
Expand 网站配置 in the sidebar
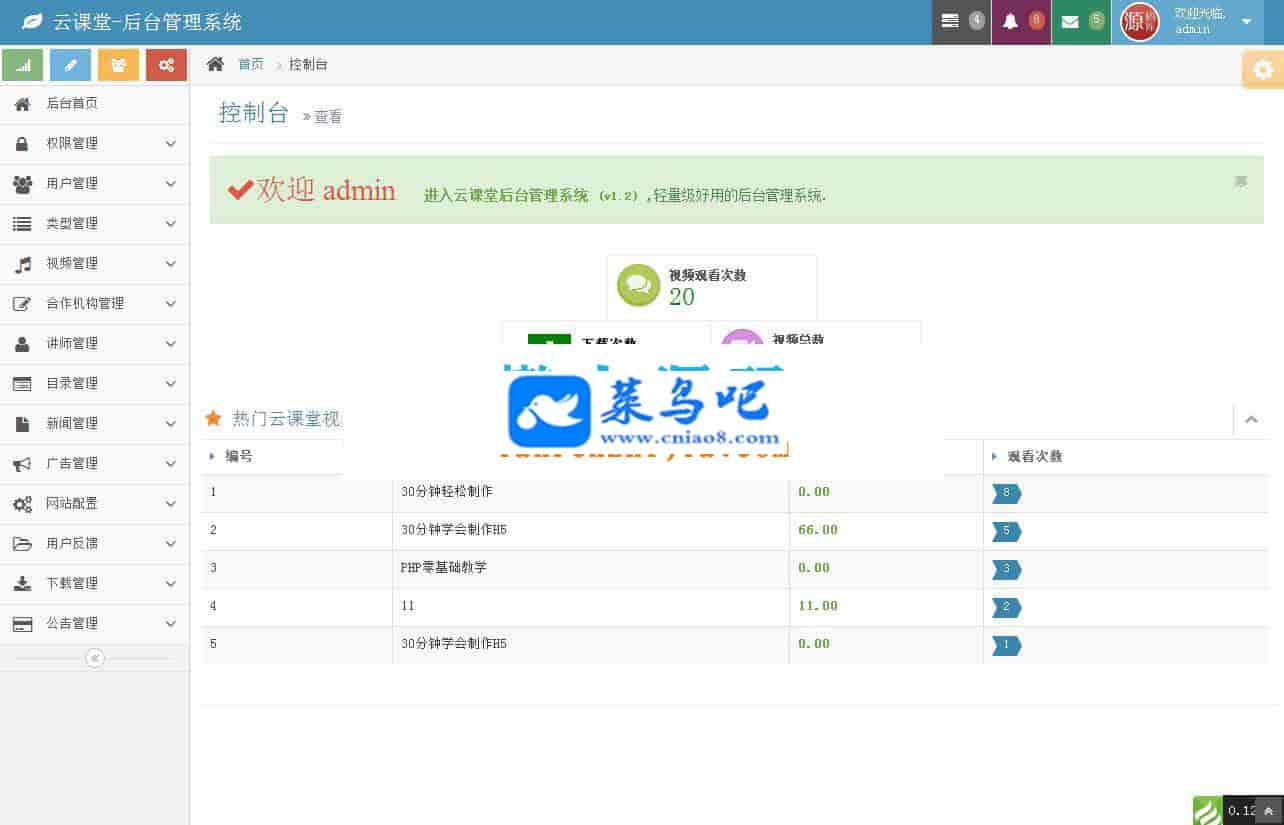tap(94, 504)
